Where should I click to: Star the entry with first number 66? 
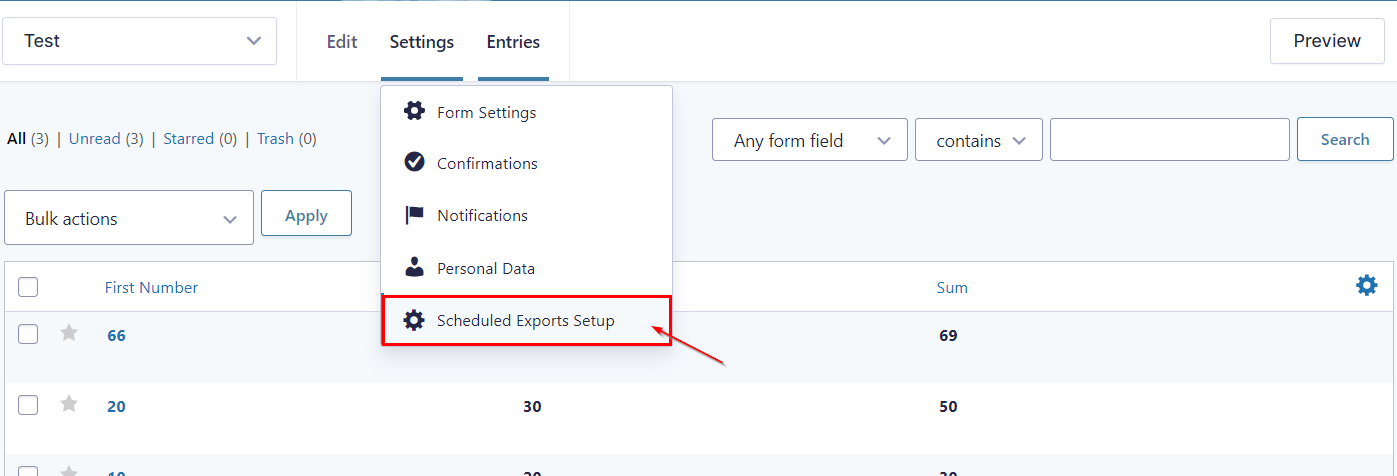[69, 333]
